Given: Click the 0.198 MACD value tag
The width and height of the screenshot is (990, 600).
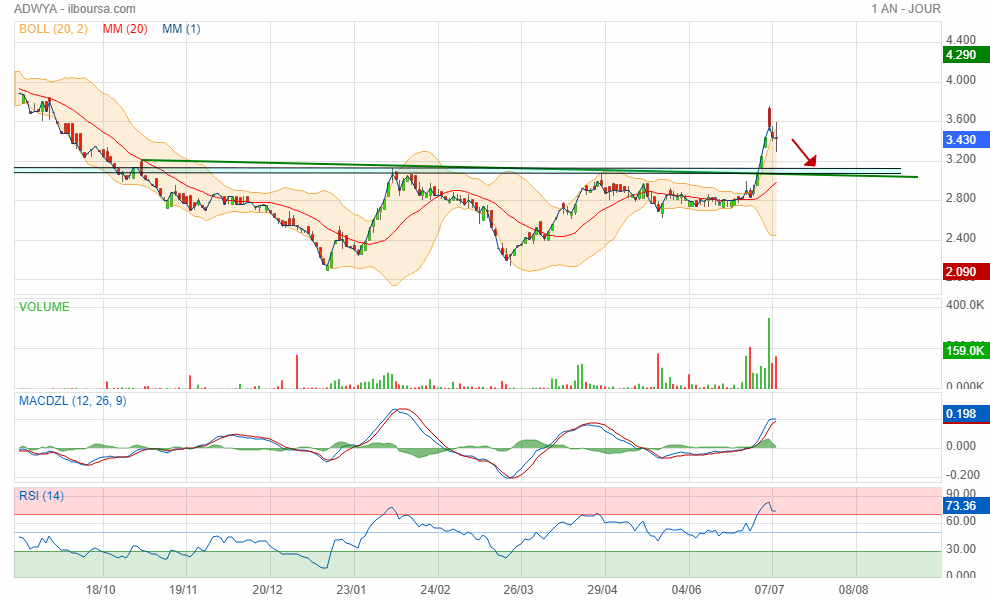Looking at the screenshot, I should coord(965,414).
